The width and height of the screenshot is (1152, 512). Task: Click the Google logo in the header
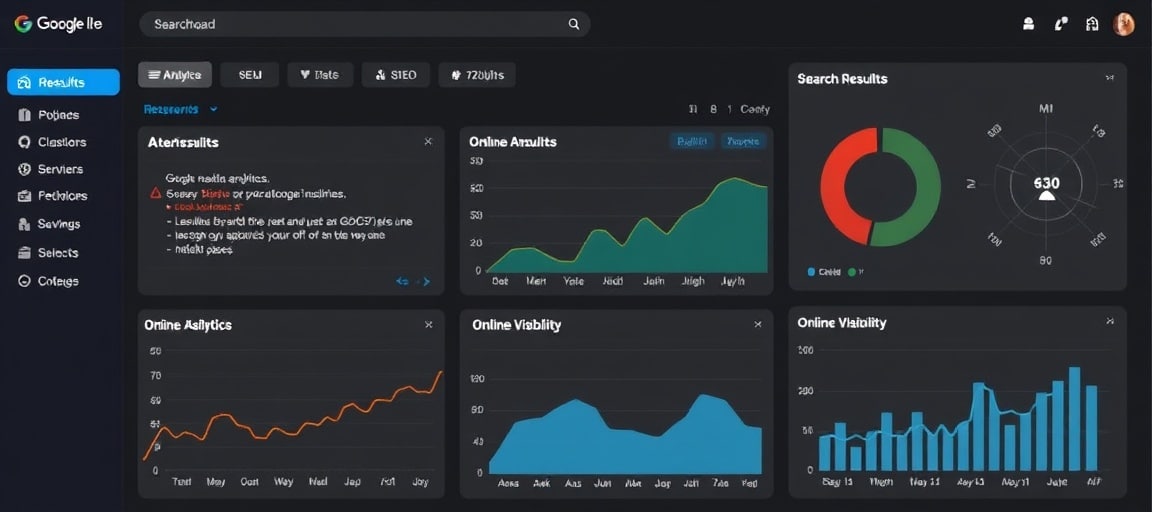pyautogui.click(x=23, y=24)
